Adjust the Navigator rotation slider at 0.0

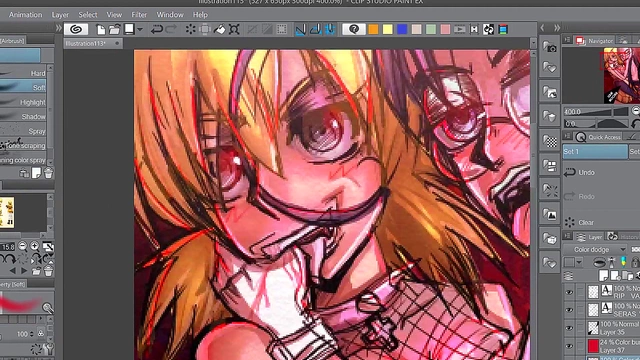point(596,123)
